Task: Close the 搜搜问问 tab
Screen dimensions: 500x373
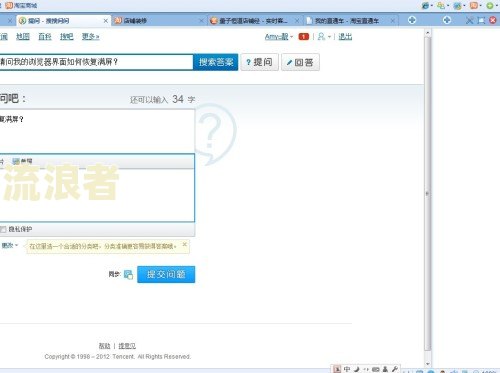Action: 106,21
